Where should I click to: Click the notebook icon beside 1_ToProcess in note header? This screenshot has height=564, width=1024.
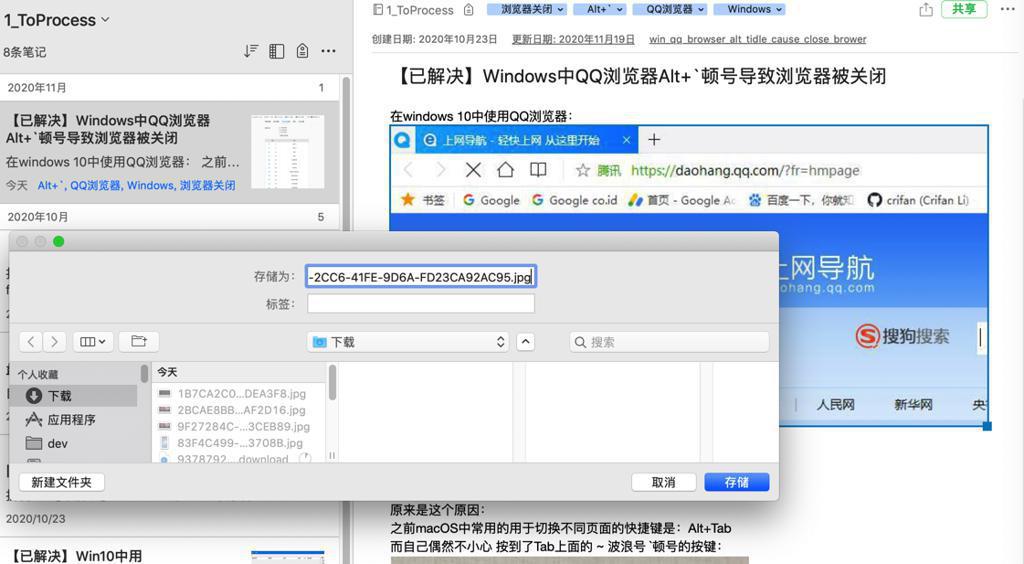(377, 10)
